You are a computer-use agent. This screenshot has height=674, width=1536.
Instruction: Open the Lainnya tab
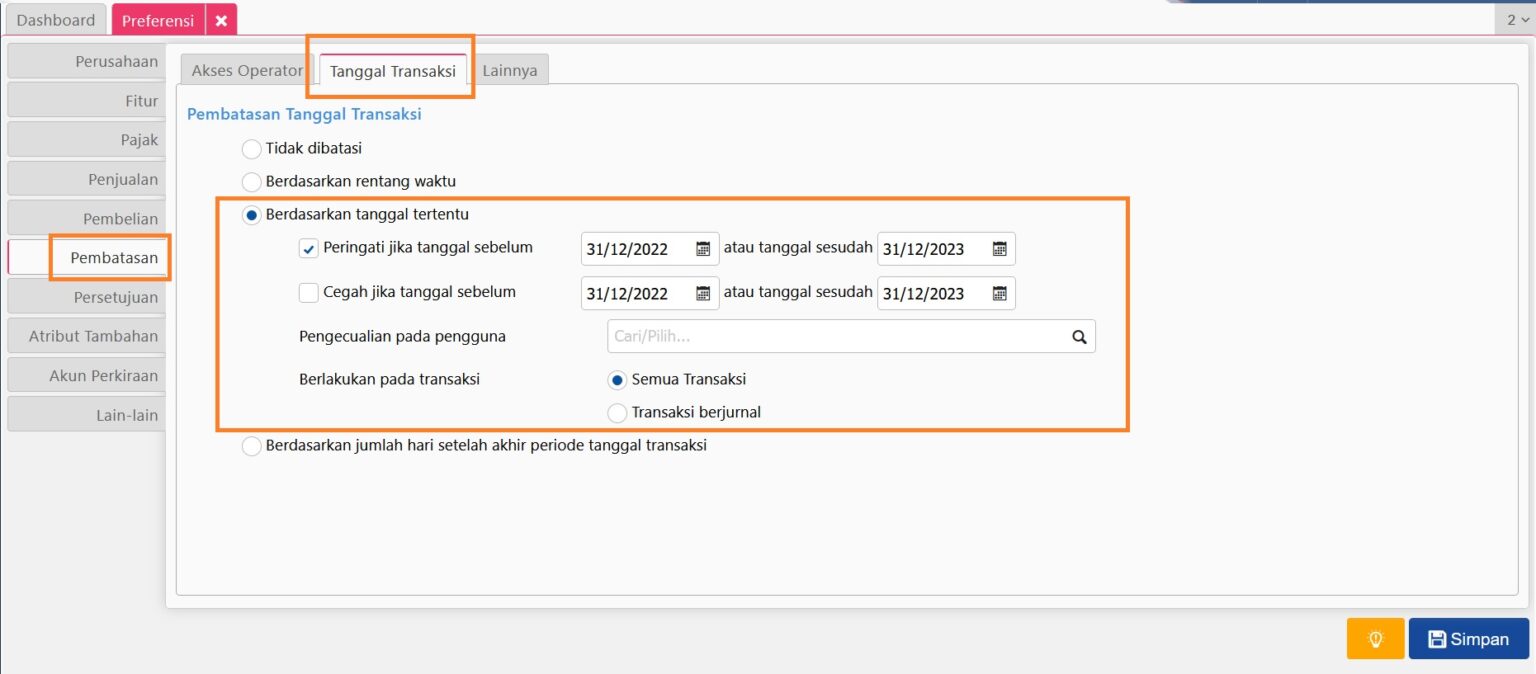[x=511, y=70]
